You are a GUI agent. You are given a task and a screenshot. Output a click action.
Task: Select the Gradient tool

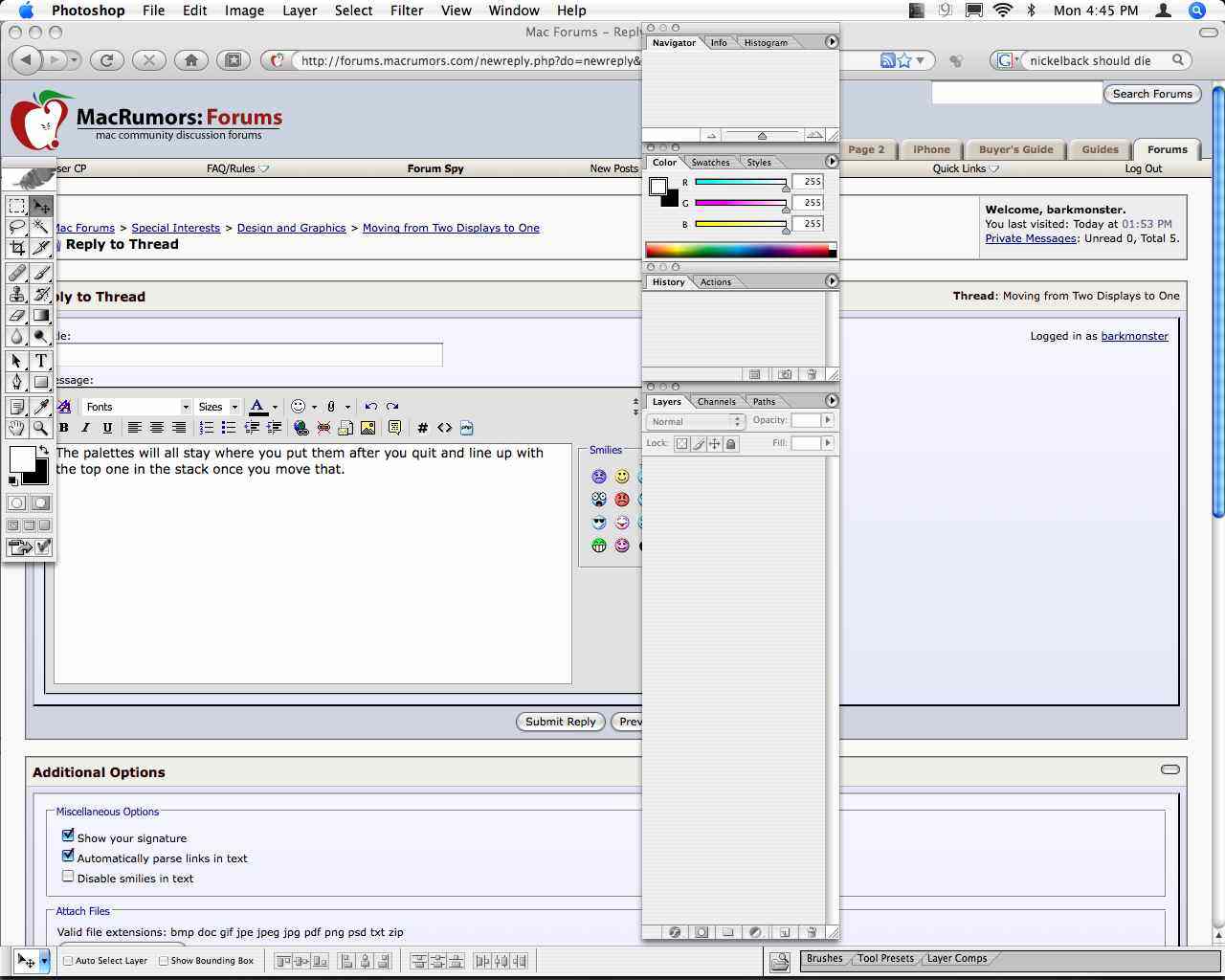(x=41, y=315)
